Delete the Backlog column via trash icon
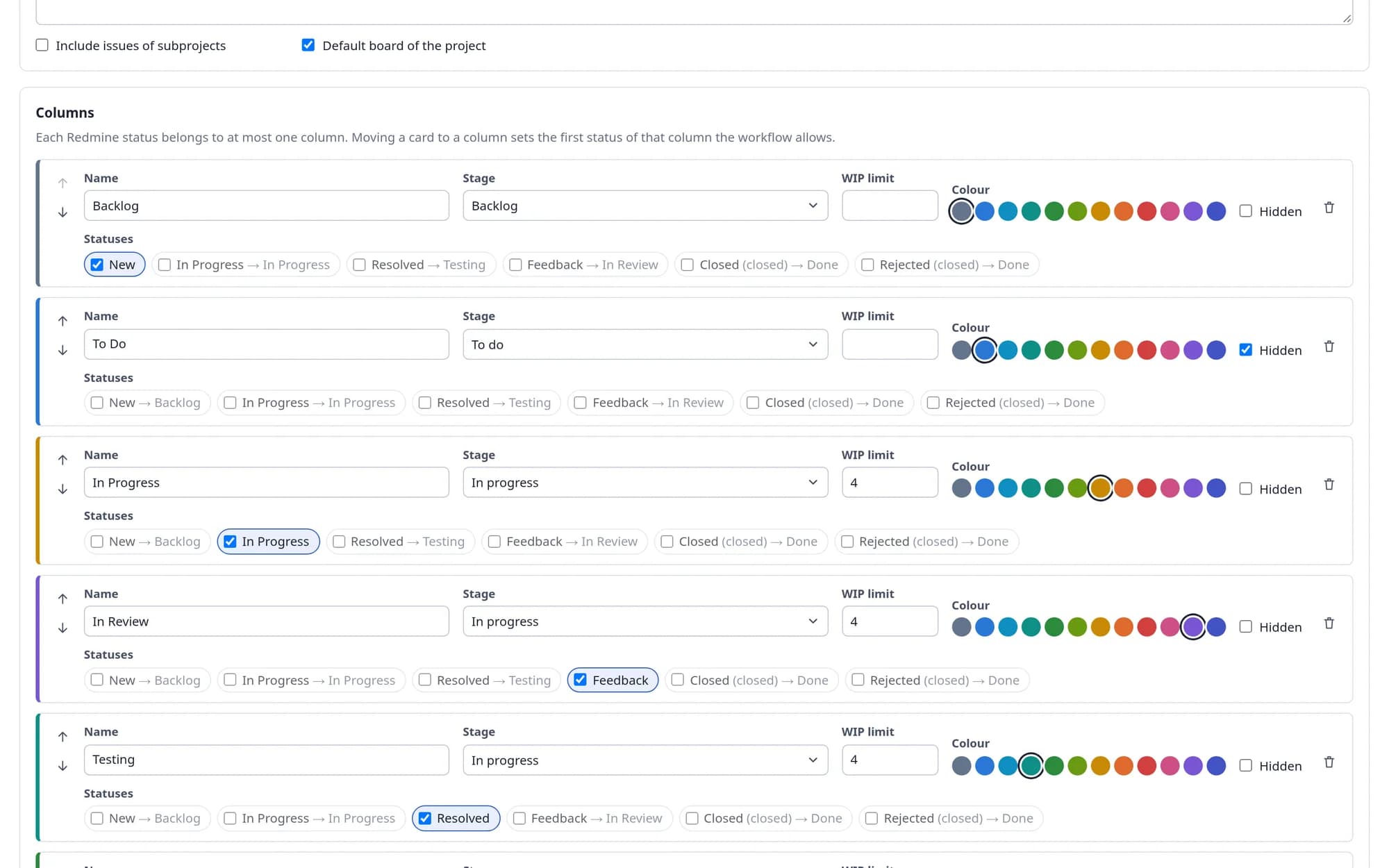Viewport: 1389px width, 868px height. [x=1329, y=208]
